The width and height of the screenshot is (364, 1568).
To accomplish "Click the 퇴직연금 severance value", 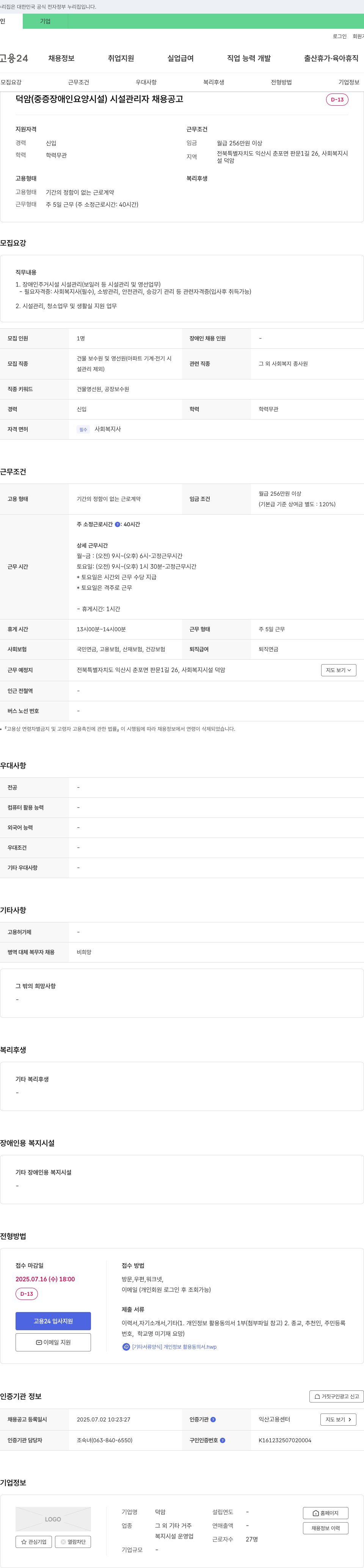I will [268, 649].
